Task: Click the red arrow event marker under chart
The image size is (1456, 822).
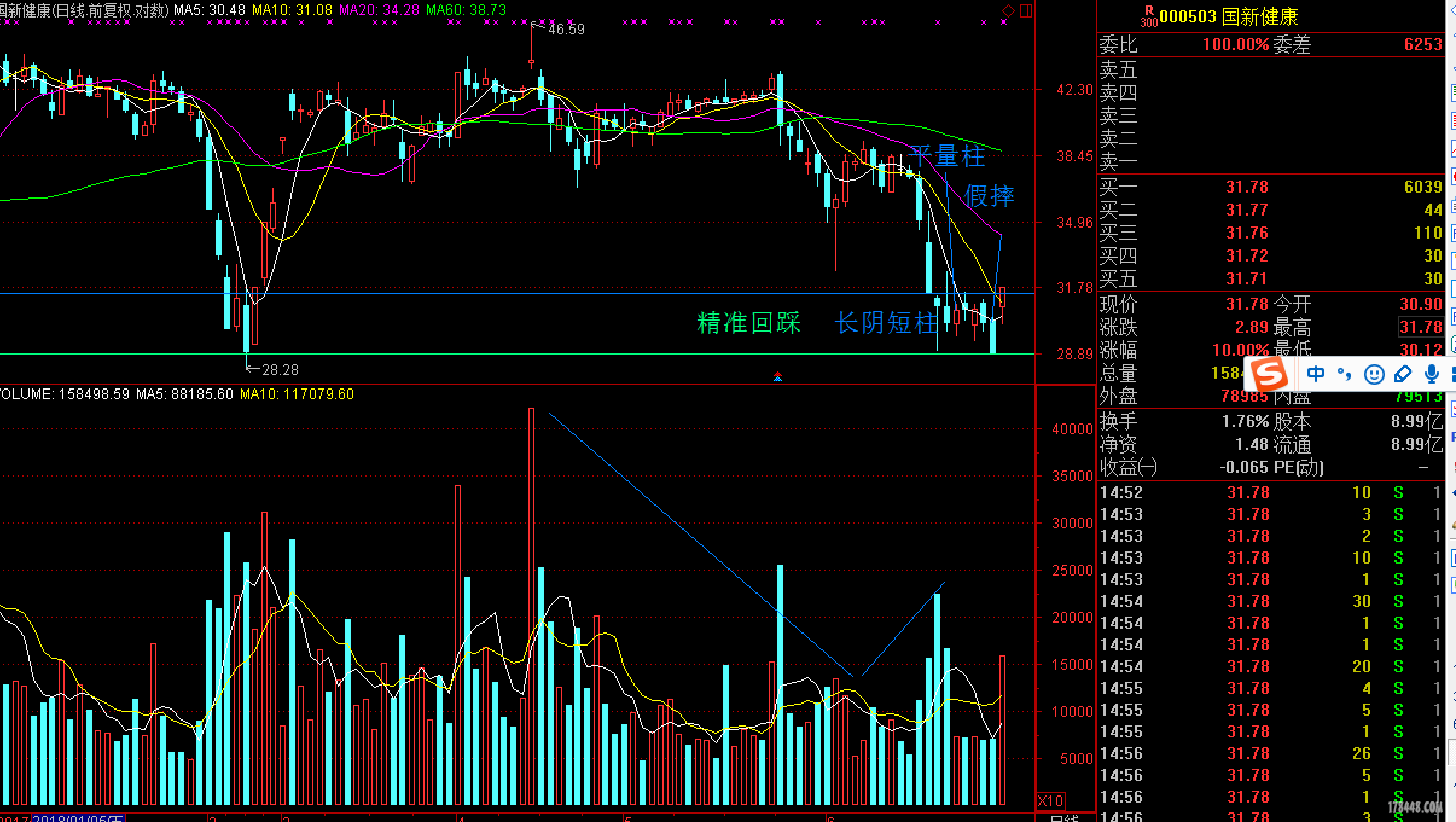Action: (778, 377)
